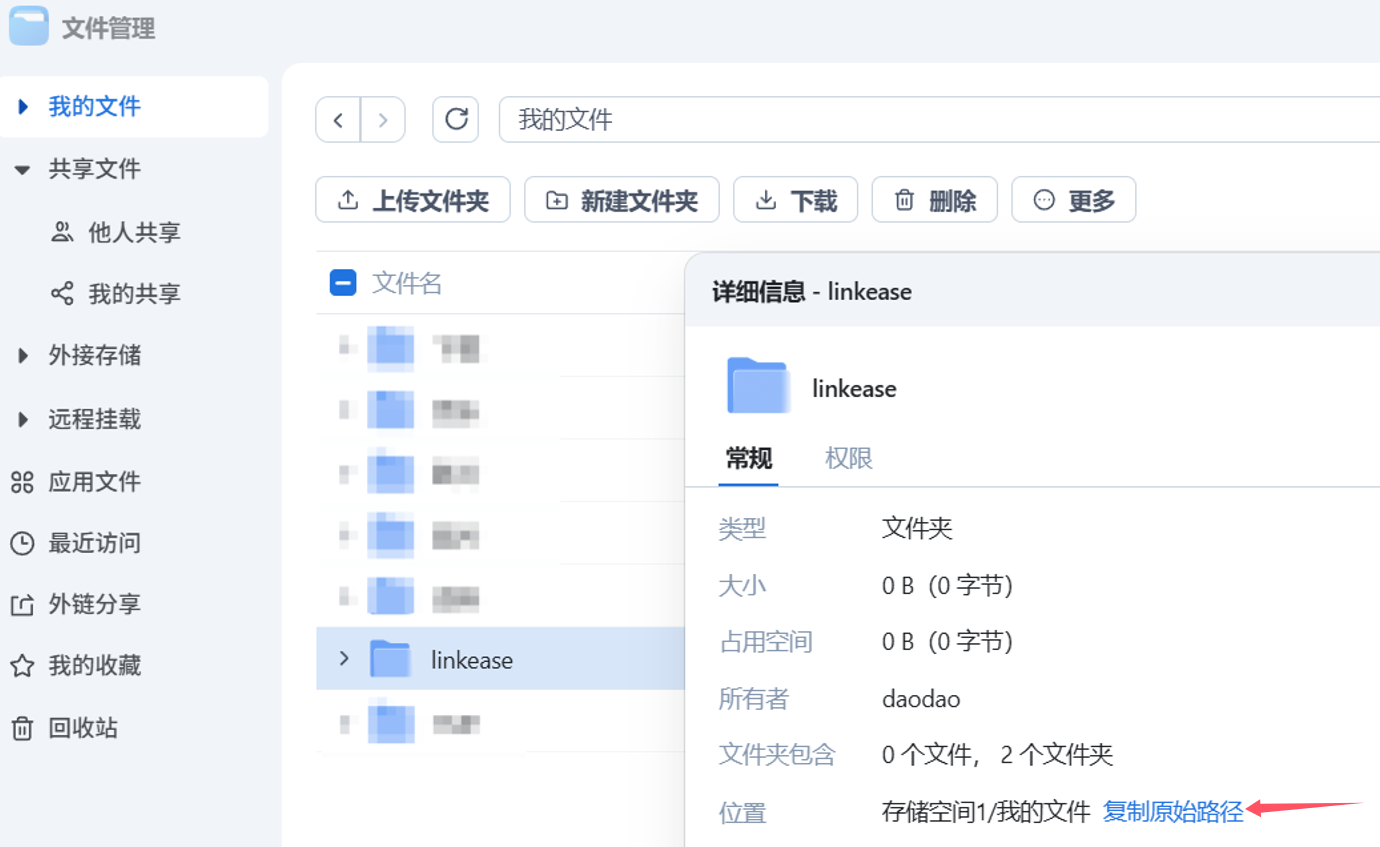Click the 我的收藏 star icon
The image size is (1380, 847).
coord(22,666)
